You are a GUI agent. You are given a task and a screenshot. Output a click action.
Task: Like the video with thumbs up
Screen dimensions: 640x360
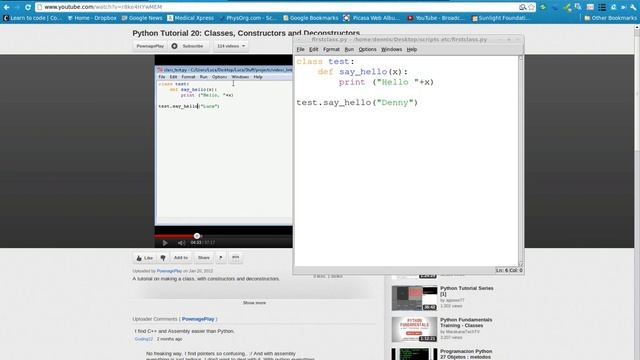(x=144, y=258)
